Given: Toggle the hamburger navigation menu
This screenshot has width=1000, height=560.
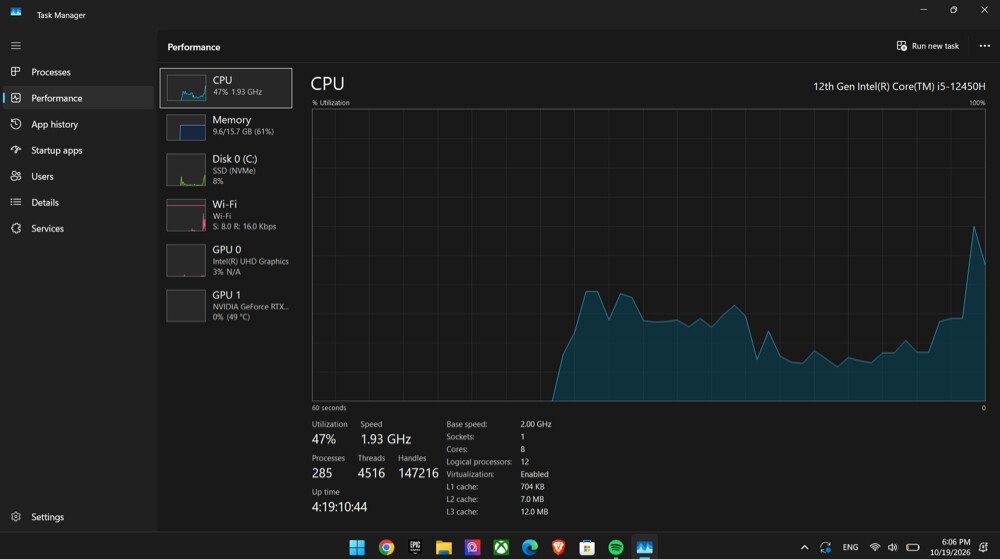Looking at the screenshot, I should pyautogui.click(x=16, y=46).
